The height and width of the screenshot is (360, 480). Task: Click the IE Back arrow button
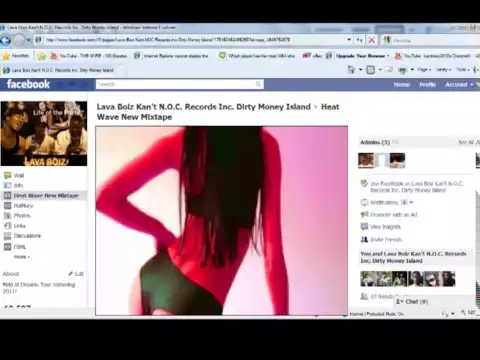point(5,41)
